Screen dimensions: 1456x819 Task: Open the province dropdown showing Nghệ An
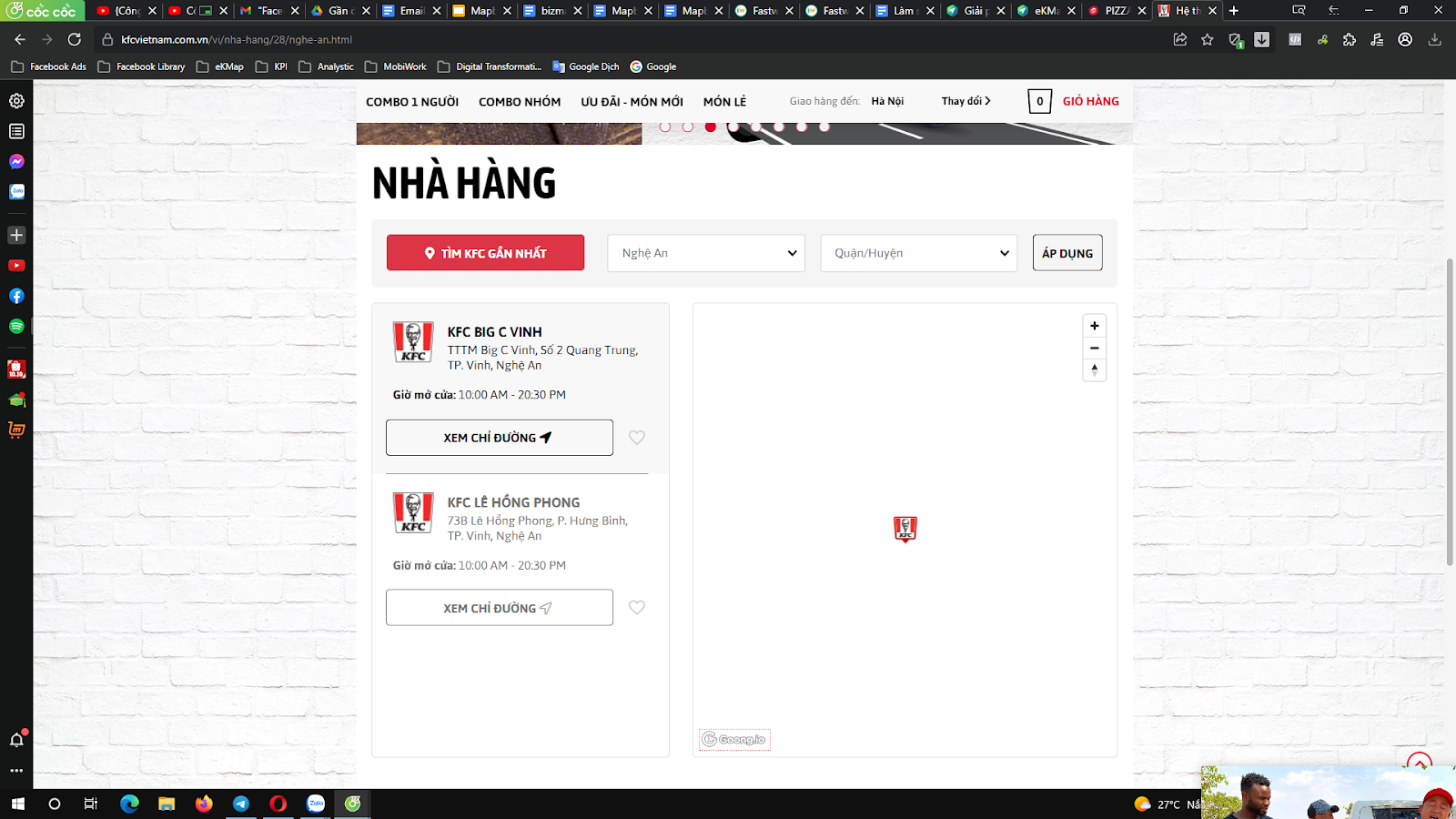click(706, 253)
